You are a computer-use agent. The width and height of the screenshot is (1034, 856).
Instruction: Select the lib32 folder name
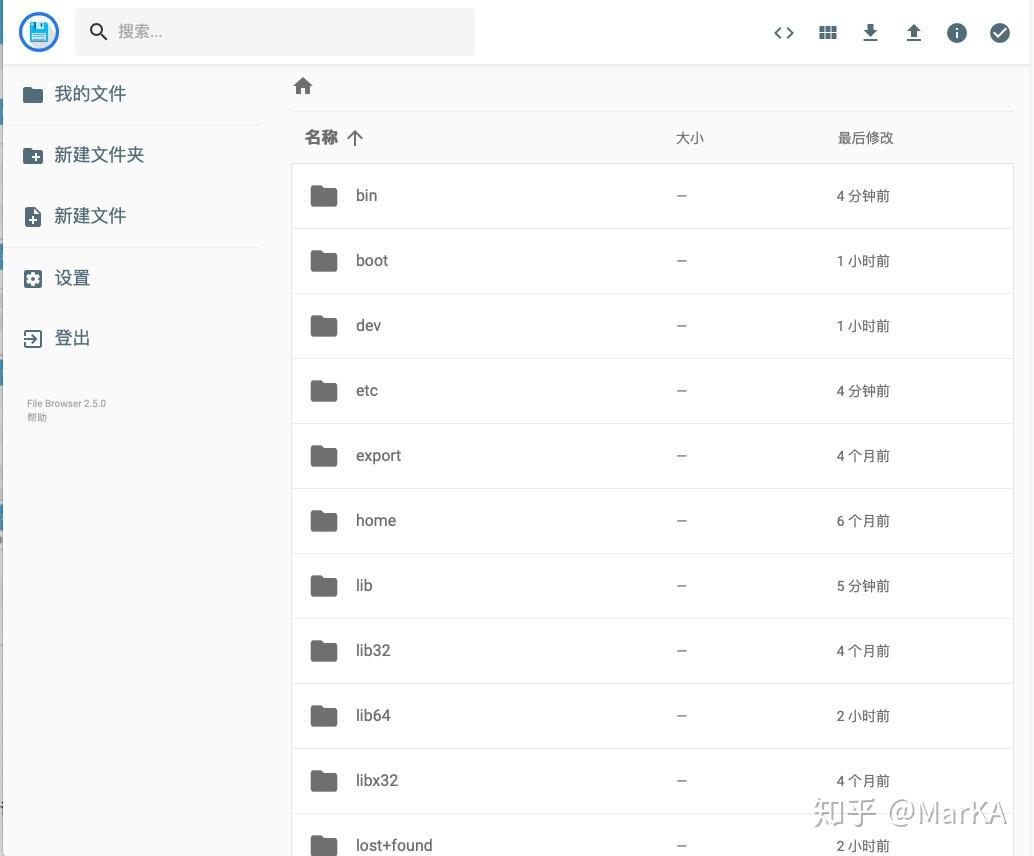pyautogui.click(x=373, y=650)
